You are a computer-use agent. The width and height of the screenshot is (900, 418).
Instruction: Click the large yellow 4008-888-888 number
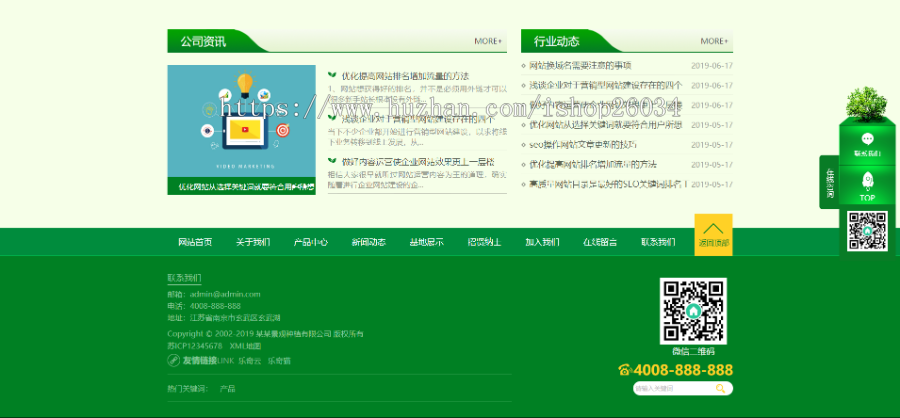pos(683,370)
